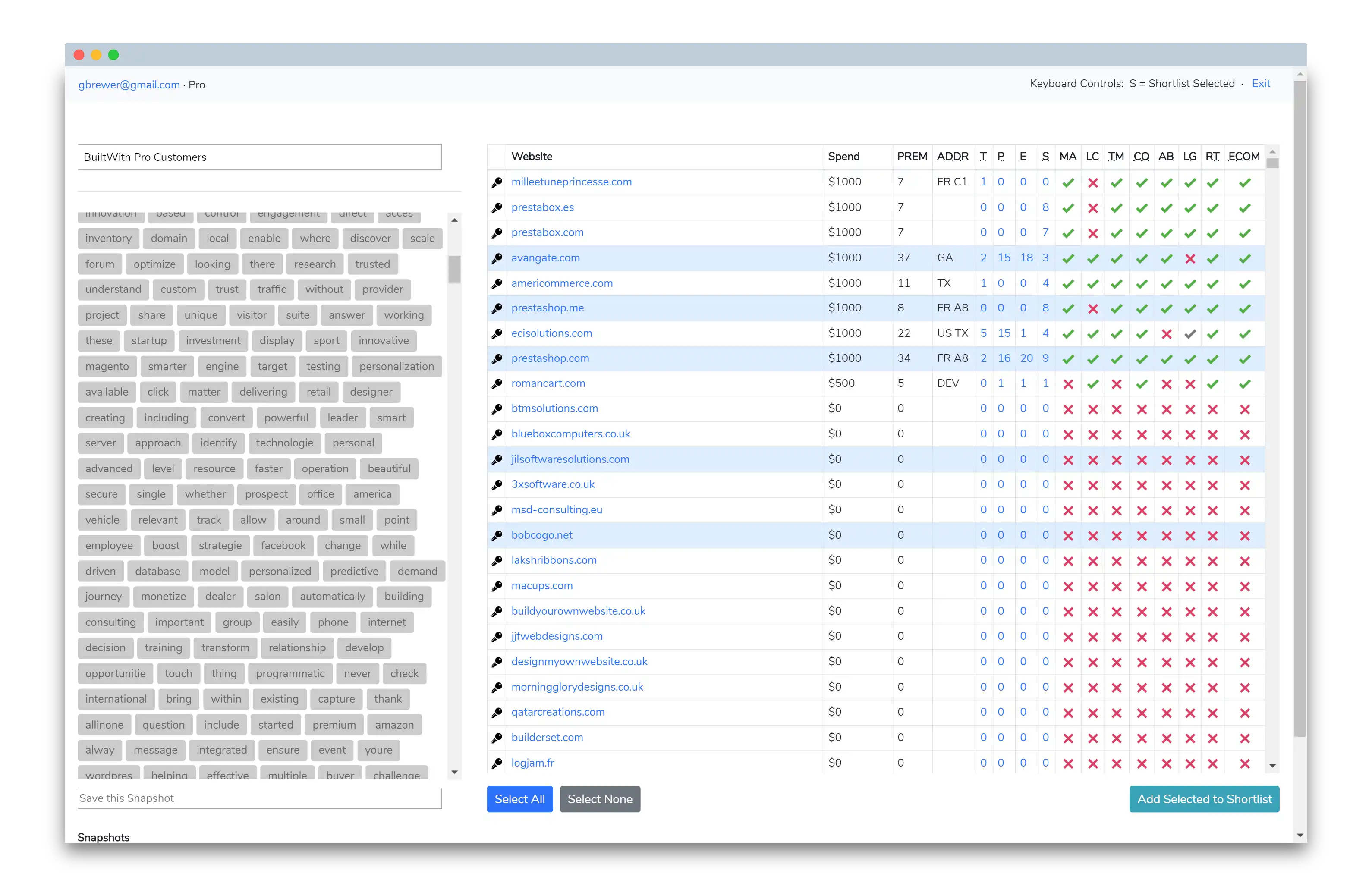This screenshot has width=1372, height=886.
Task: Sort by the ECOM column header
Action: coord(1244,157)
